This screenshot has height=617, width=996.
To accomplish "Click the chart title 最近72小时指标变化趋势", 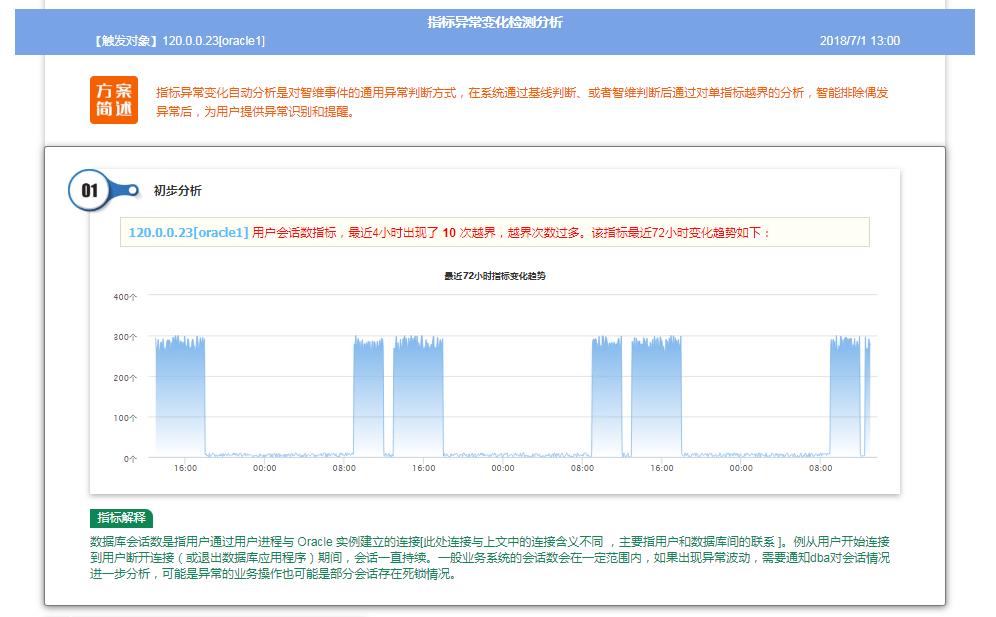I will 495,275.
